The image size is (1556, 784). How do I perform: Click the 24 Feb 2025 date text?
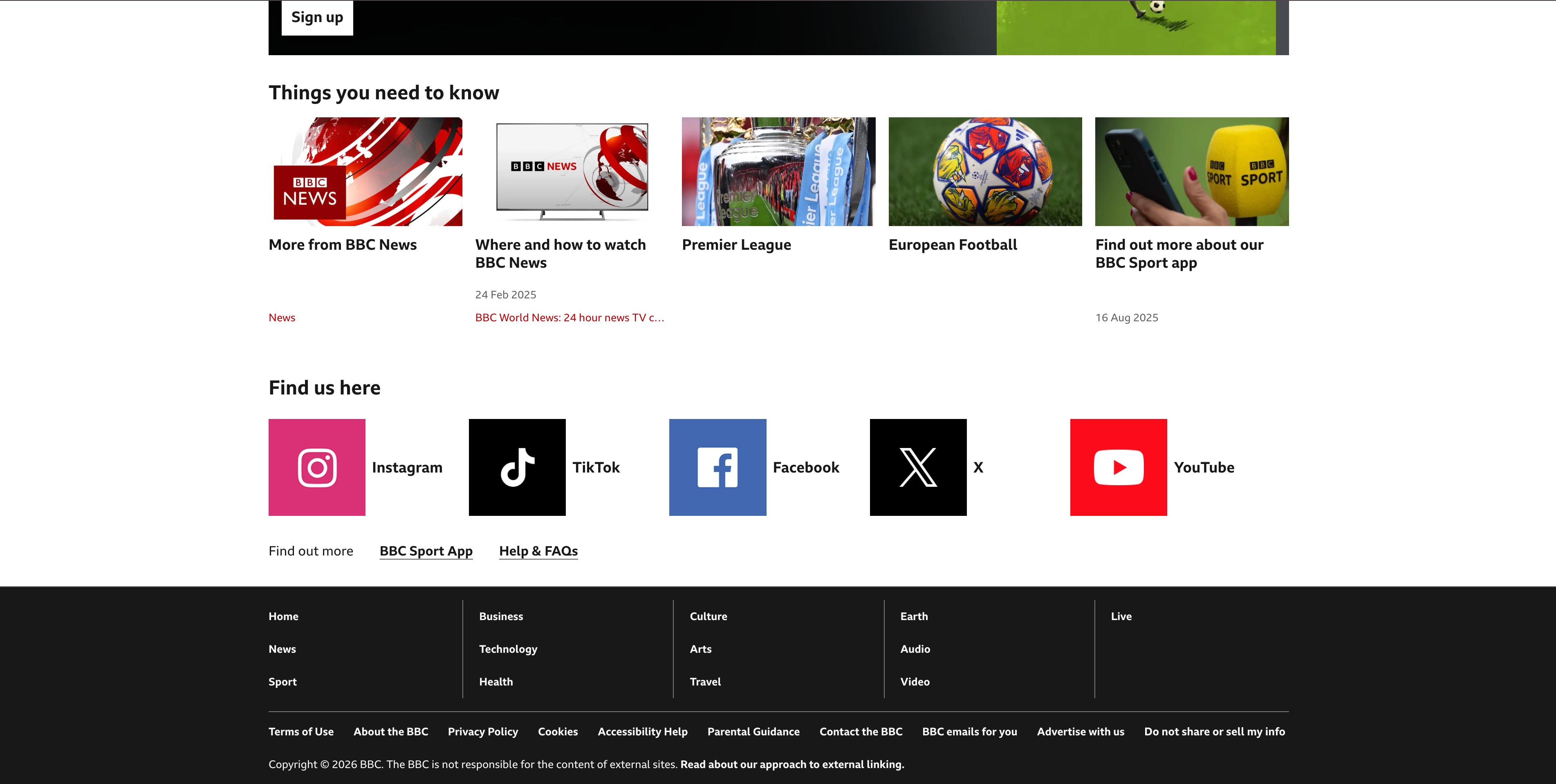(506, 295)
